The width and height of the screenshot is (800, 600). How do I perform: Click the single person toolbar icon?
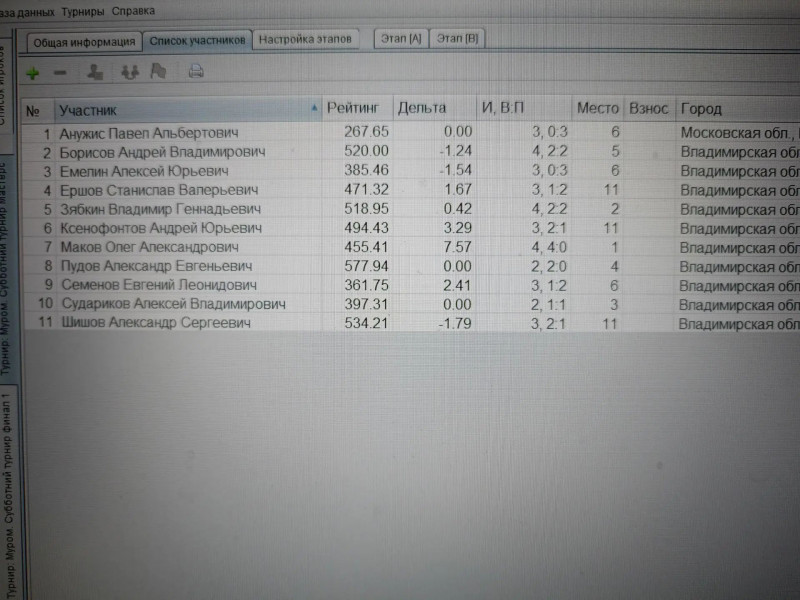(x=95, y=72)
